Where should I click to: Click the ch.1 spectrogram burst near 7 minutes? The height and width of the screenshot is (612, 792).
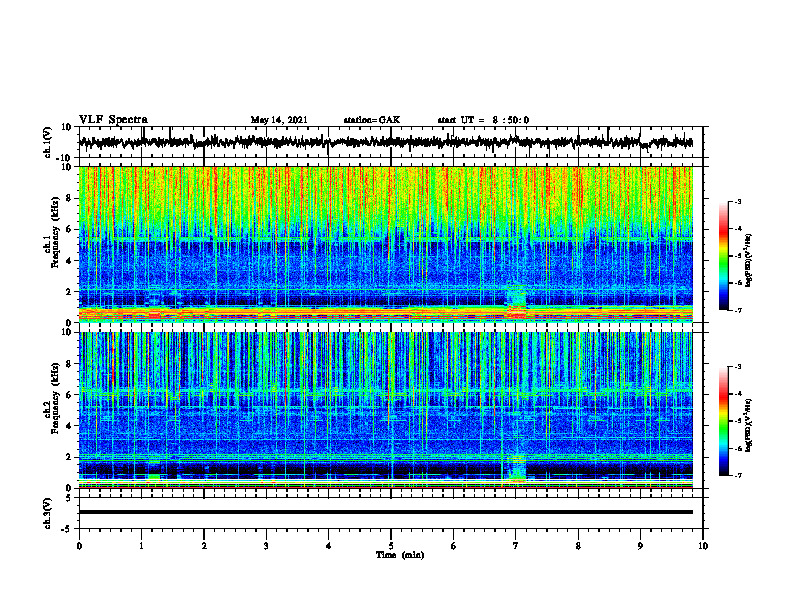click(516, 302)
